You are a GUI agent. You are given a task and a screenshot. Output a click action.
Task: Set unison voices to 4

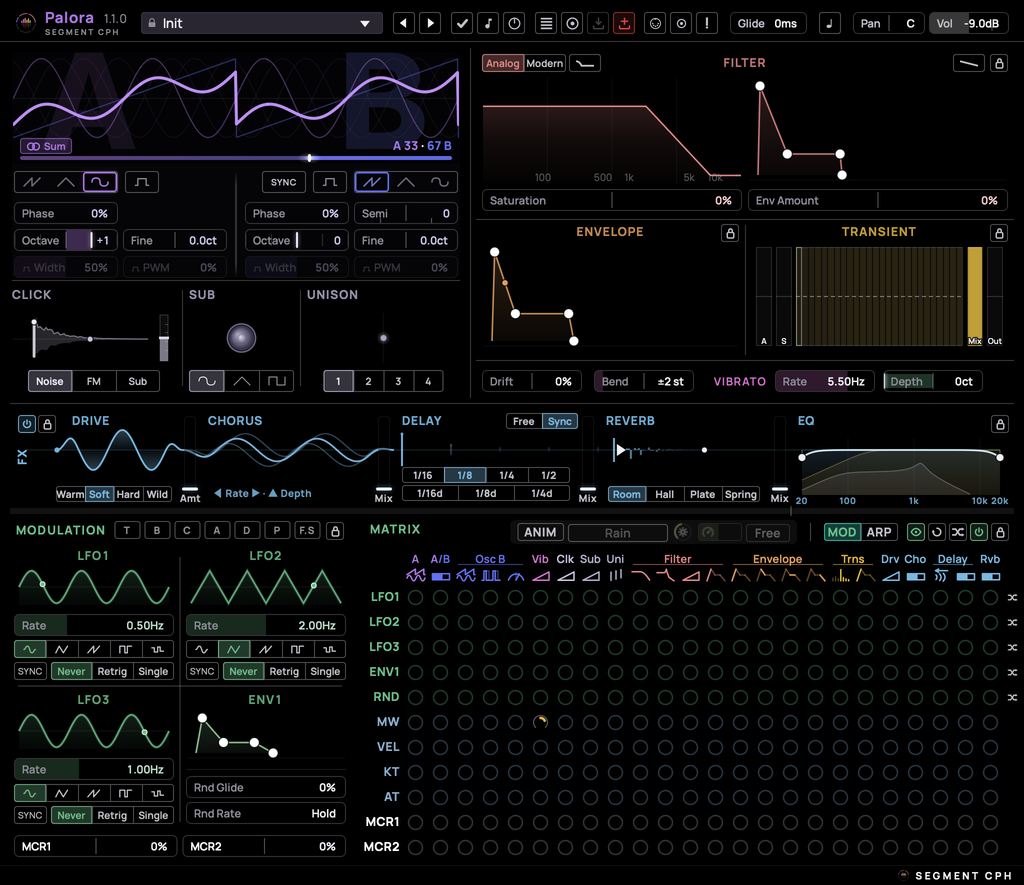pyautogui.click(x=428, y=381)
